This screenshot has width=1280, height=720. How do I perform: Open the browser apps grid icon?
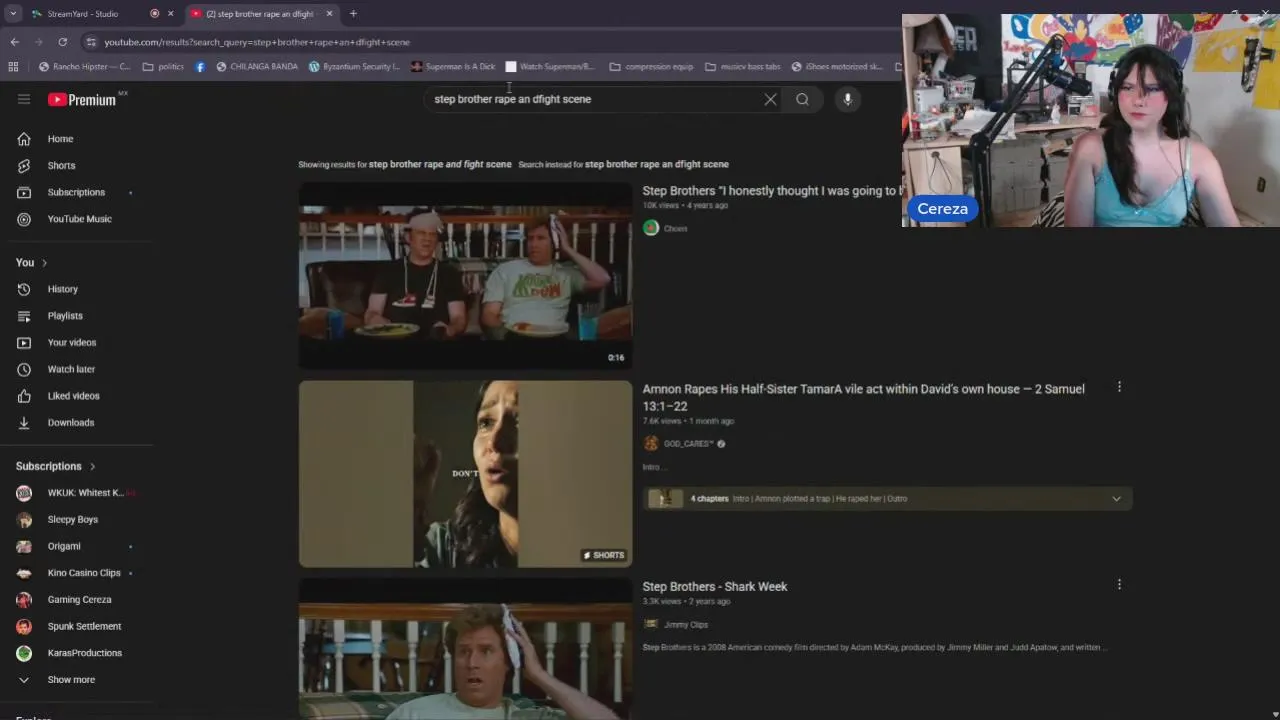click(x=13, y=67)
